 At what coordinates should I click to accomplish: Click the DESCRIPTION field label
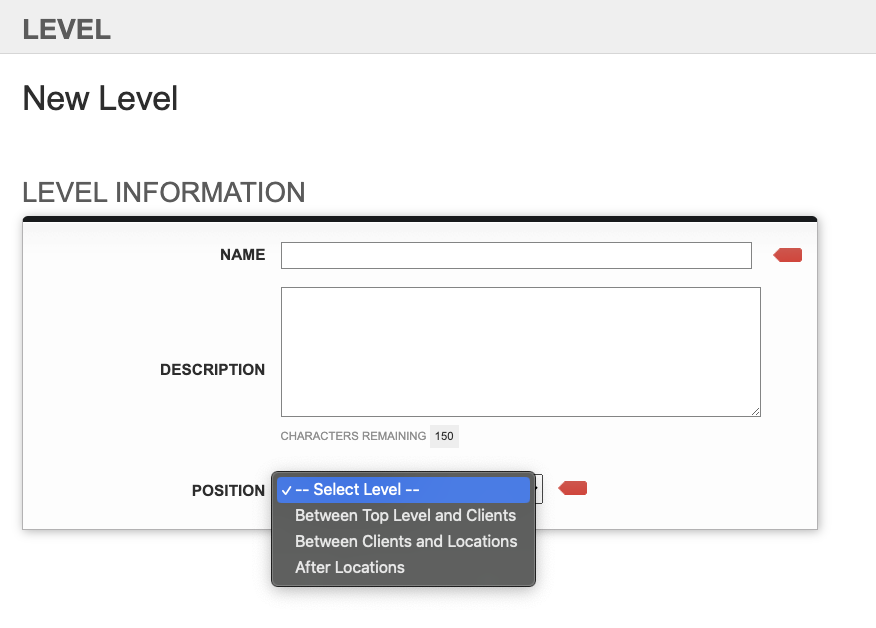pos(212,370)
